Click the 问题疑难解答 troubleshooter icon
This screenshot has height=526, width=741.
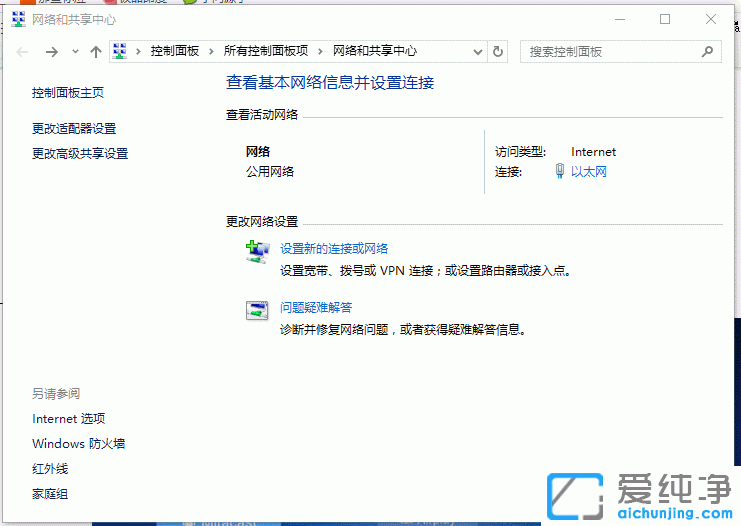click(x=257, y=310)
